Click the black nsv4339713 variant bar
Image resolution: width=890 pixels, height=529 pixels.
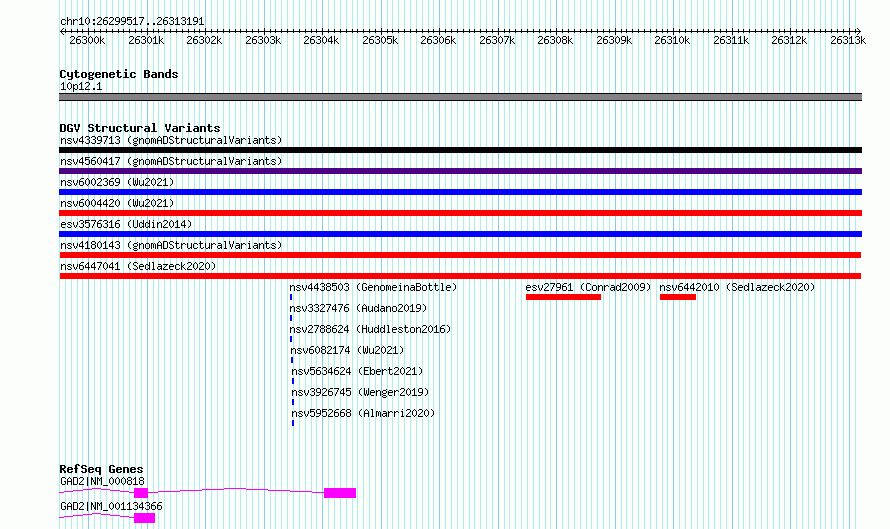pos(460,150)
